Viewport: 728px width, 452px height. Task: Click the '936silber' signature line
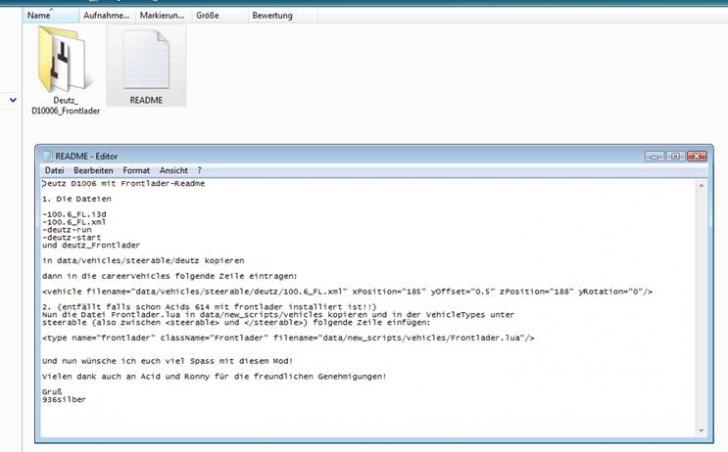(x=64, y=400)
